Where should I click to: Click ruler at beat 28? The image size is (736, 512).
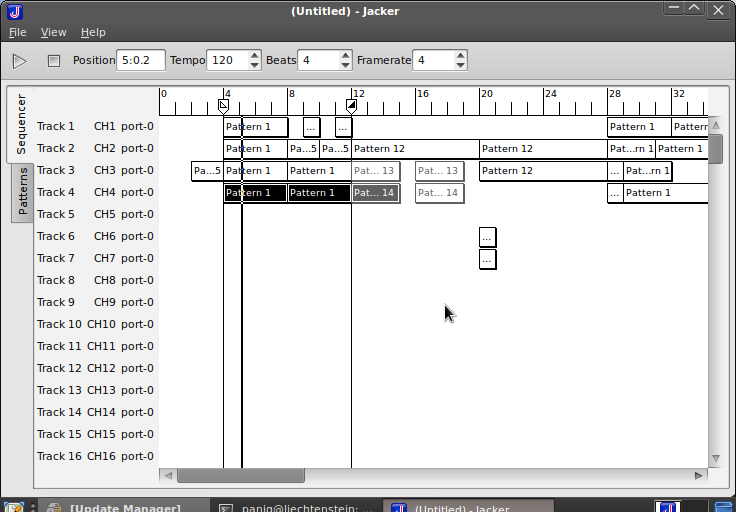pos(608,101)
